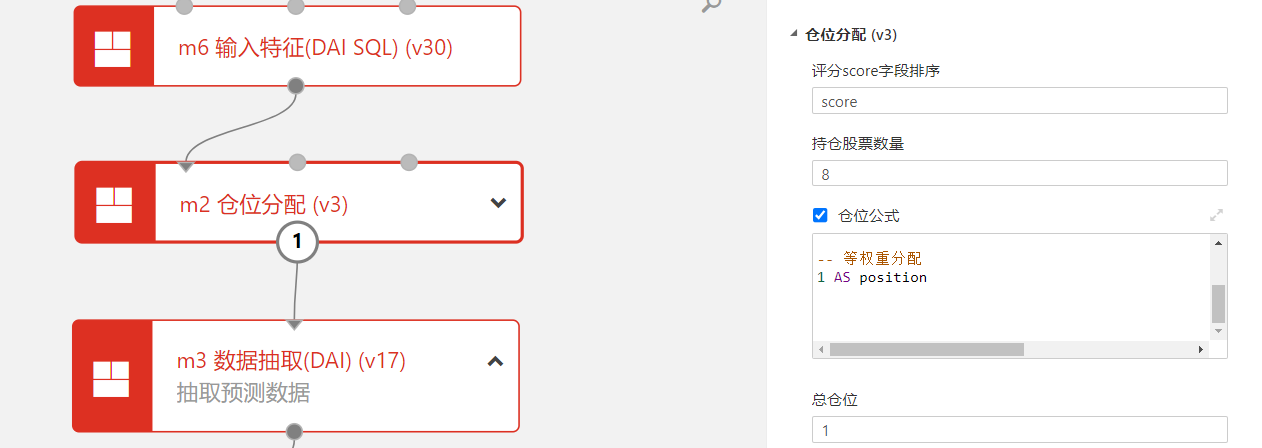Viewport: 1262px width, 448px height.
Task: Click the m3 module bottom output port
Action: click(294, 431)
